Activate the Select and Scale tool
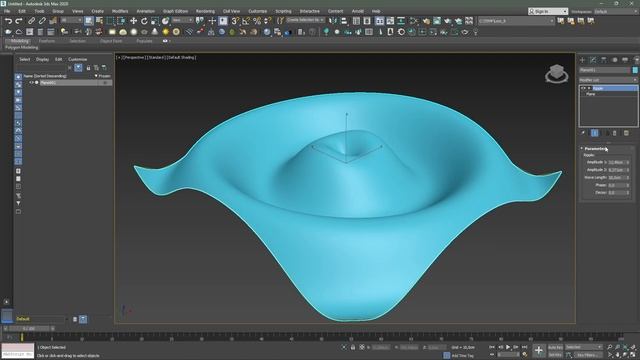 155,21
